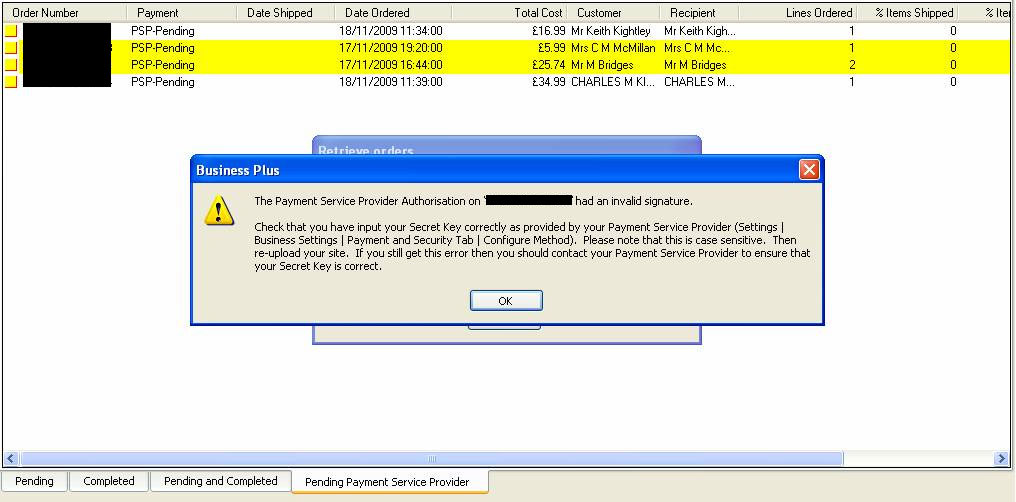Click the Lines Ordered column header
The width and height of the screenshot is (1016, 502).
[x=819, y=13]
